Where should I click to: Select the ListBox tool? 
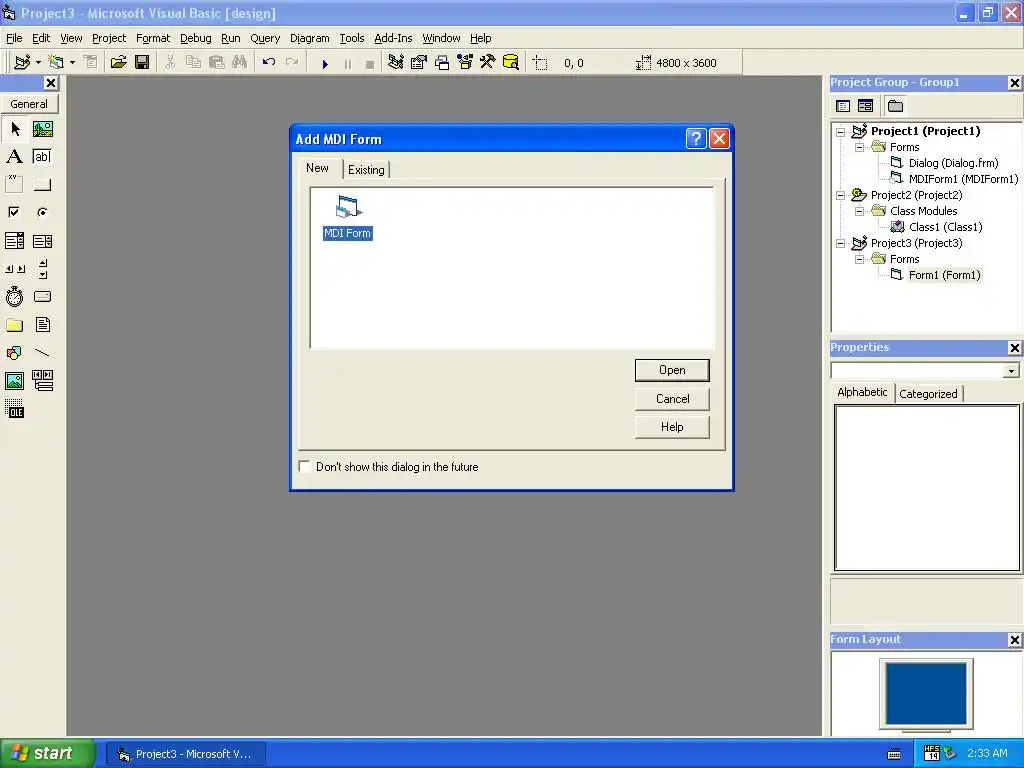click(42, 241)
